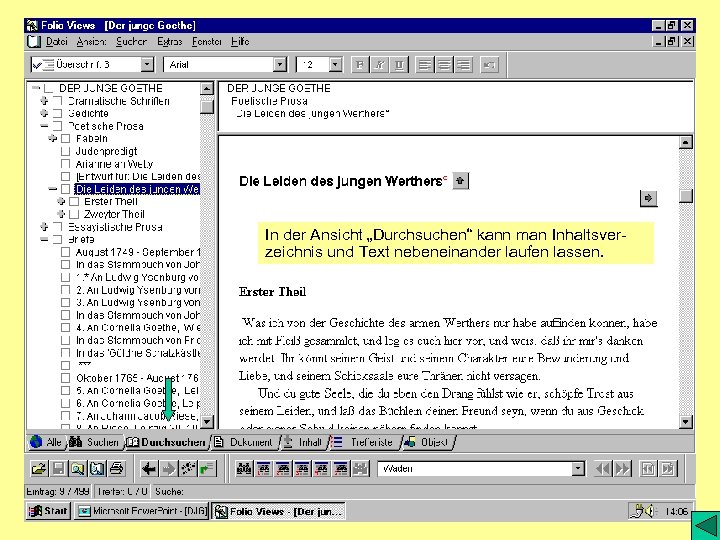The width and height of the screenshot is (720, 540).
Task: Switch to the Objekt view tab
Action: point(427,442)
